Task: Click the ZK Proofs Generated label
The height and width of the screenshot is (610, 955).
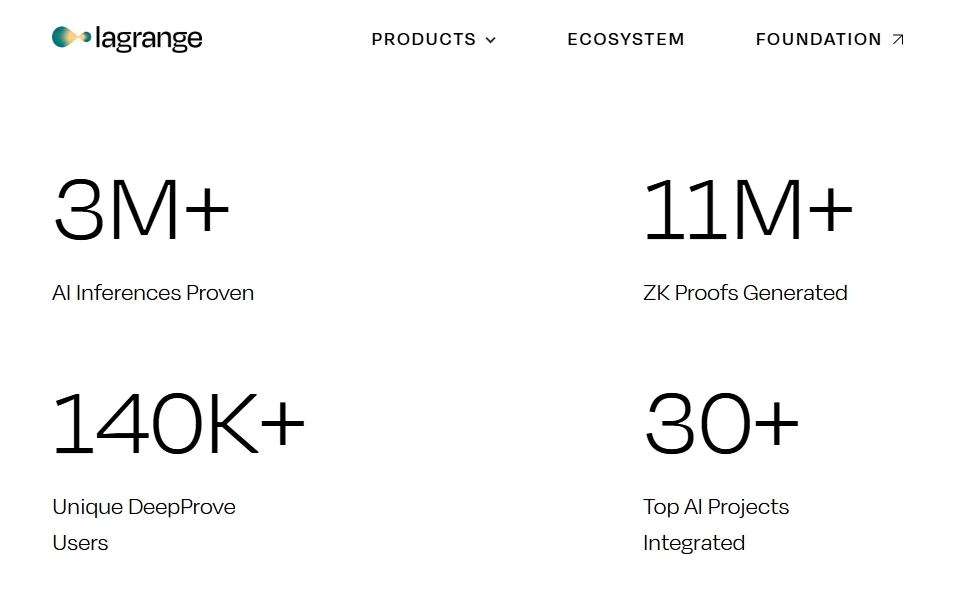Action: 745,293
